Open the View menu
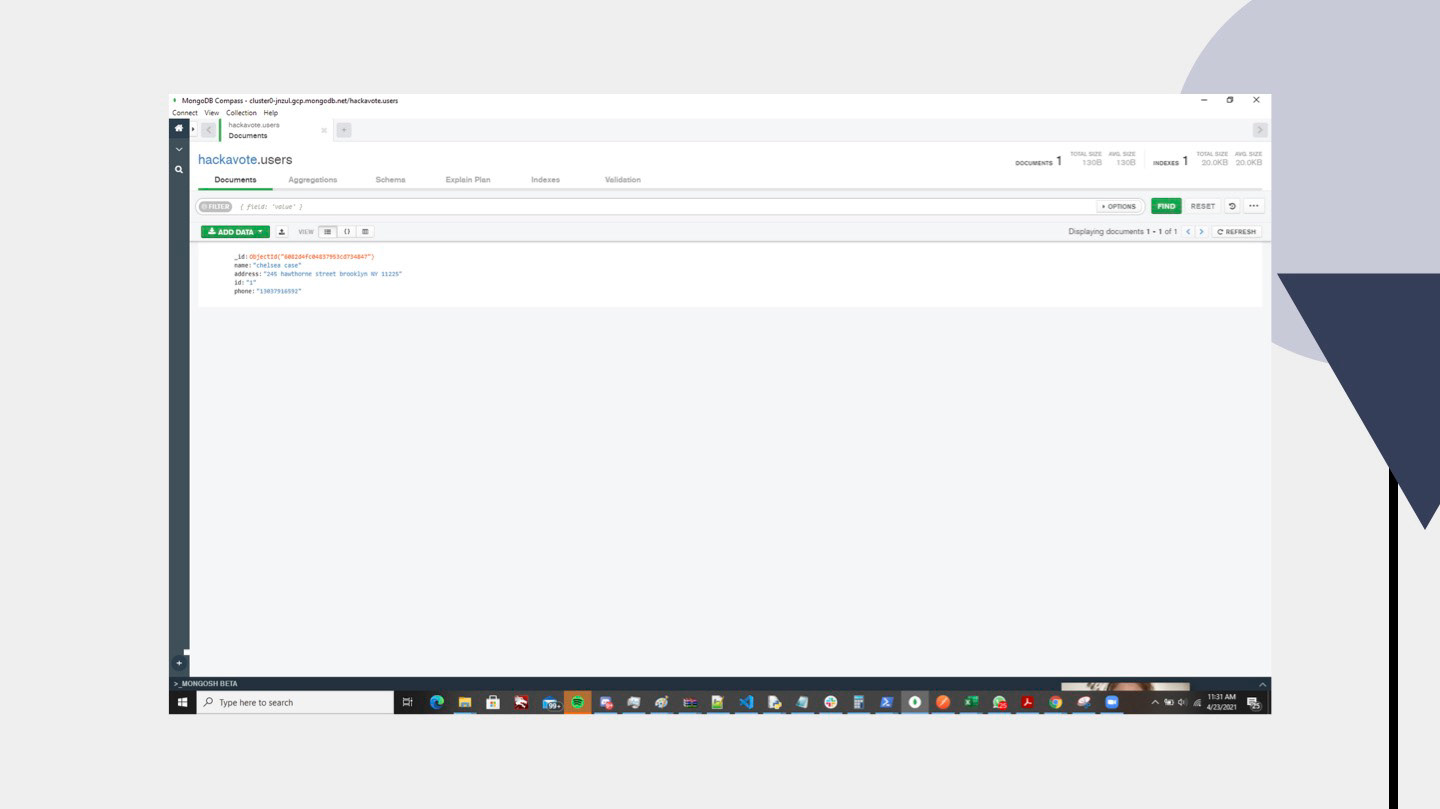The image size is (1440, 809). tap(211, 113)
